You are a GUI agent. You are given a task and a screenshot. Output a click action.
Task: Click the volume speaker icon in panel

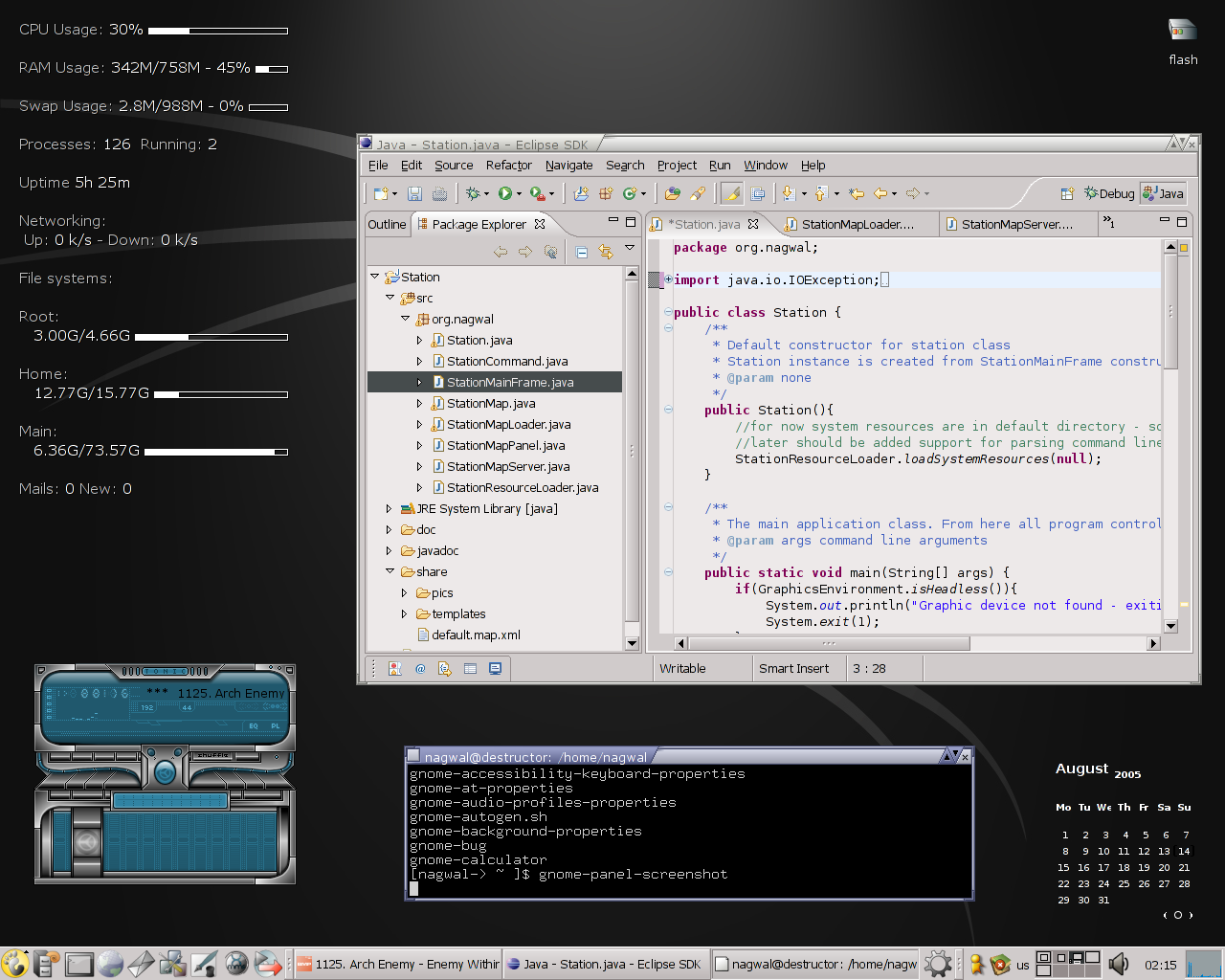tap(1118, 964)
